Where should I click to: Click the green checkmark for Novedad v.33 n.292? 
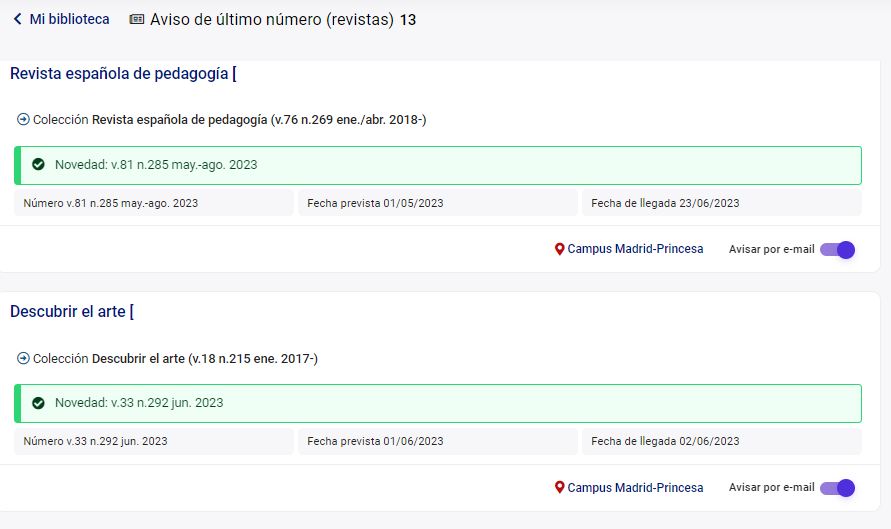tap(38, 403)
